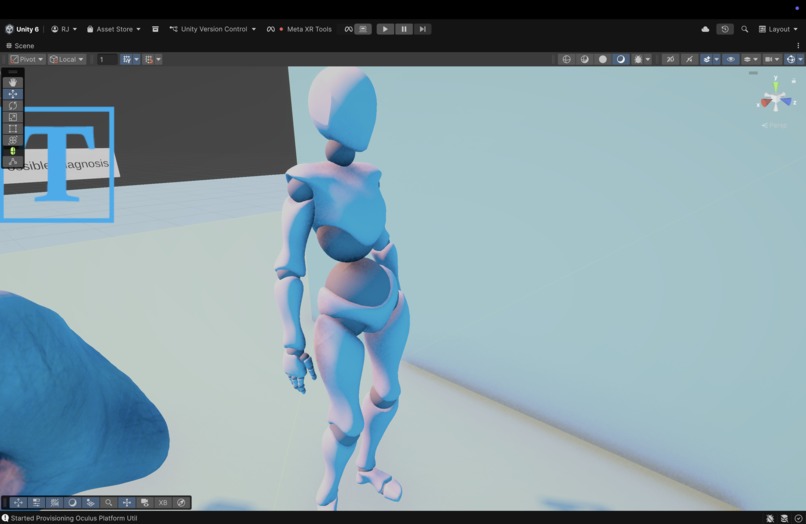Click the XB button in bottom overlay

[x=163, y=502]
